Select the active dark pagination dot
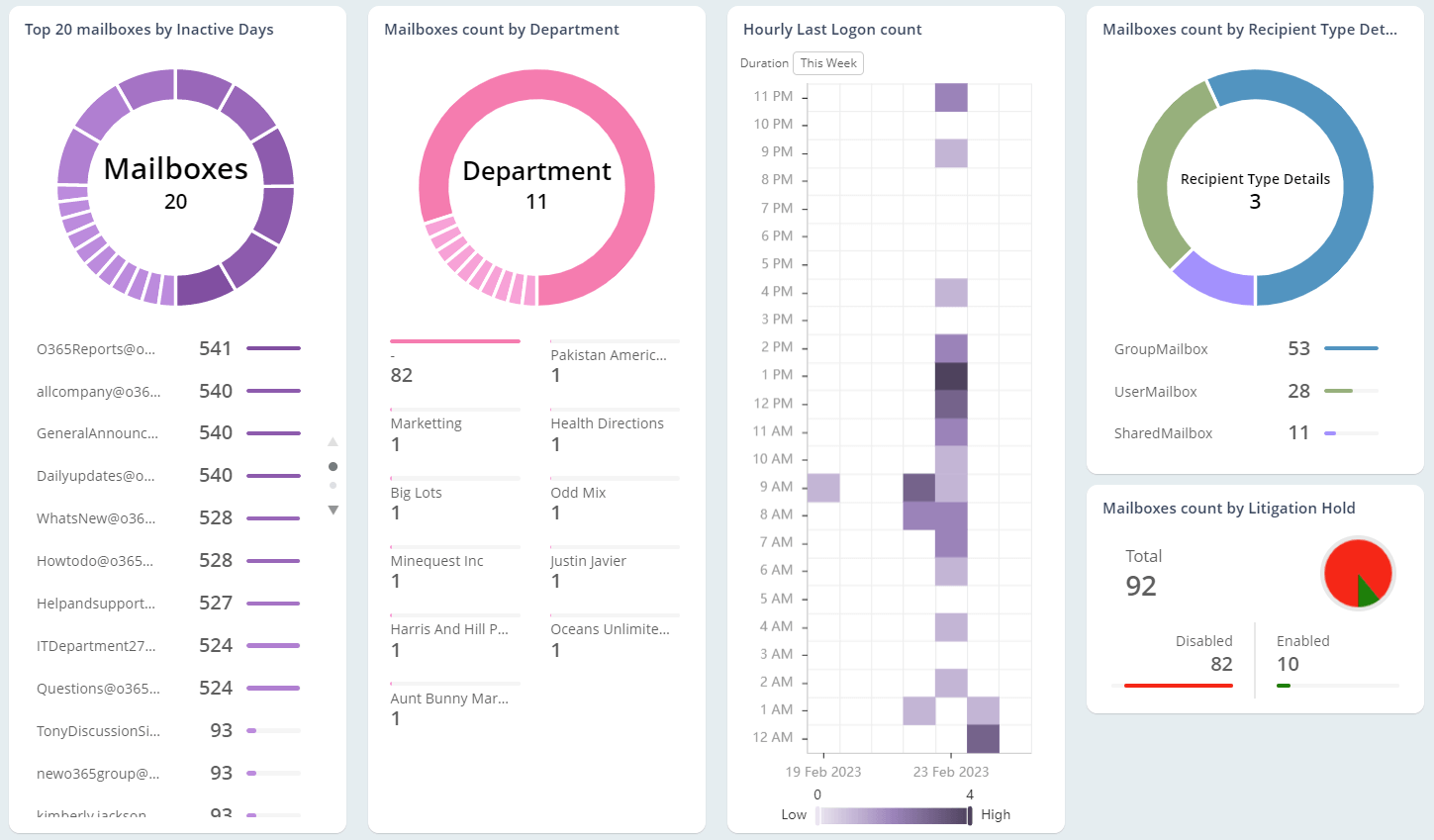1434x840 pixels. point(334,465)
